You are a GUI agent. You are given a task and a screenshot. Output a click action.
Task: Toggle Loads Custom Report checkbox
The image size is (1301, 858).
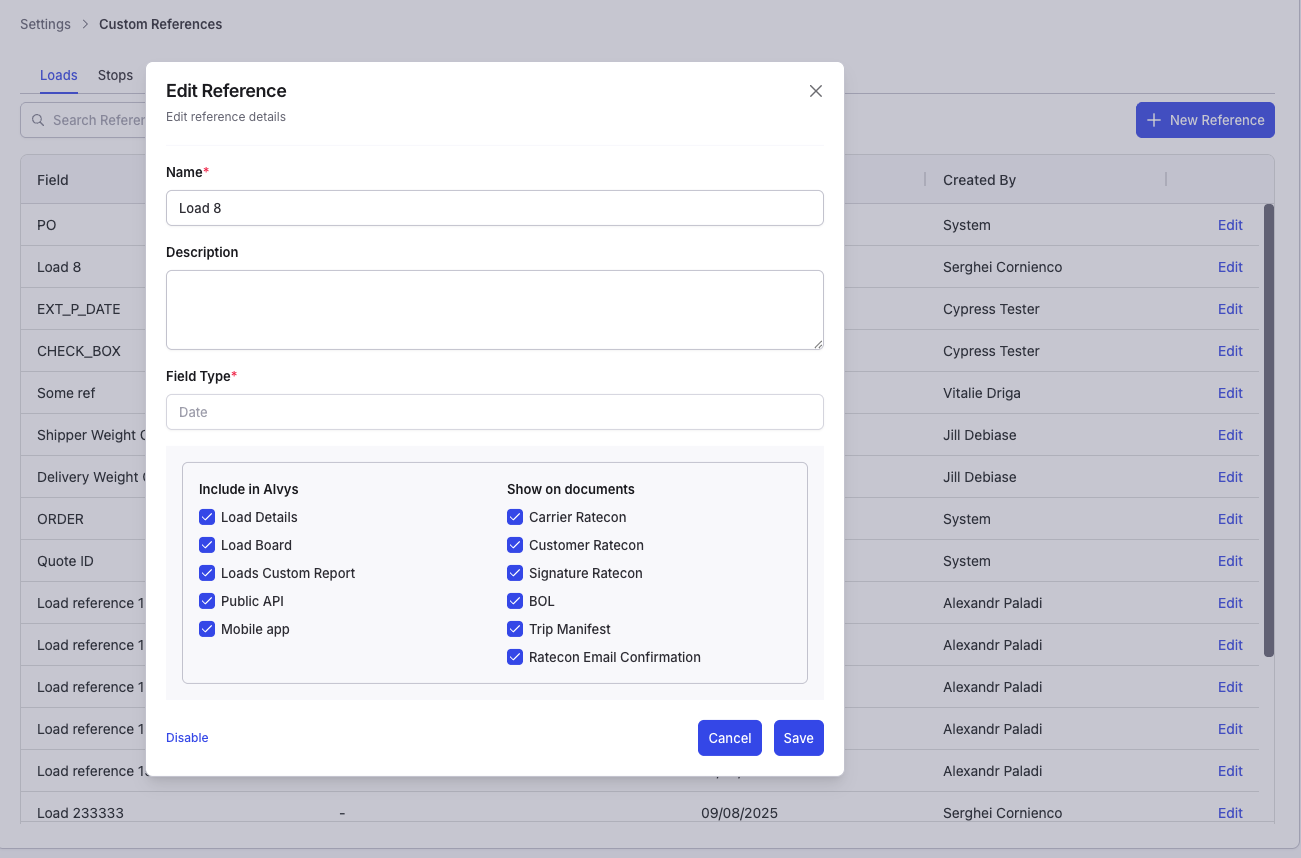pyautogui.click(x=207, y=573)
